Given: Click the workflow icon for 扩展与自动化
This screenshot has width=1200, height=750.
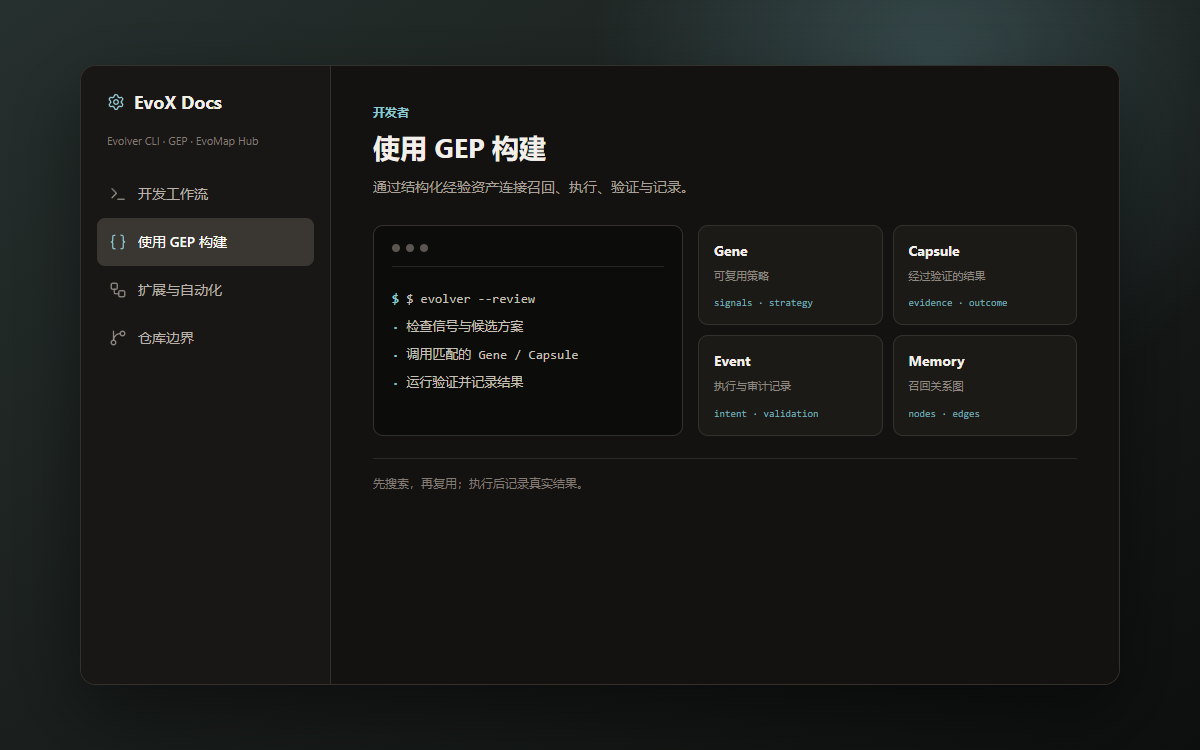Looking at the screenshot, I should click(117, 290).
